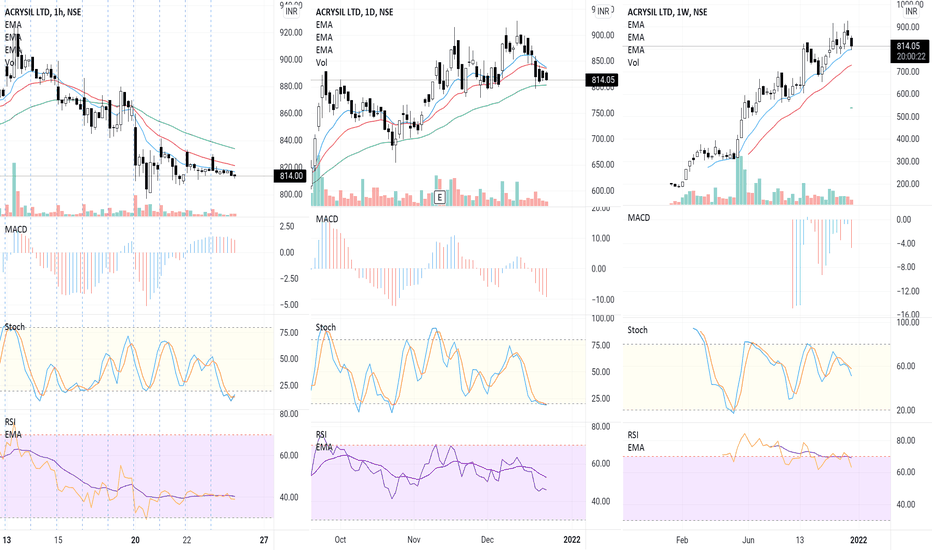Open the INR currency selector on the 1h chart

point(292,11)
